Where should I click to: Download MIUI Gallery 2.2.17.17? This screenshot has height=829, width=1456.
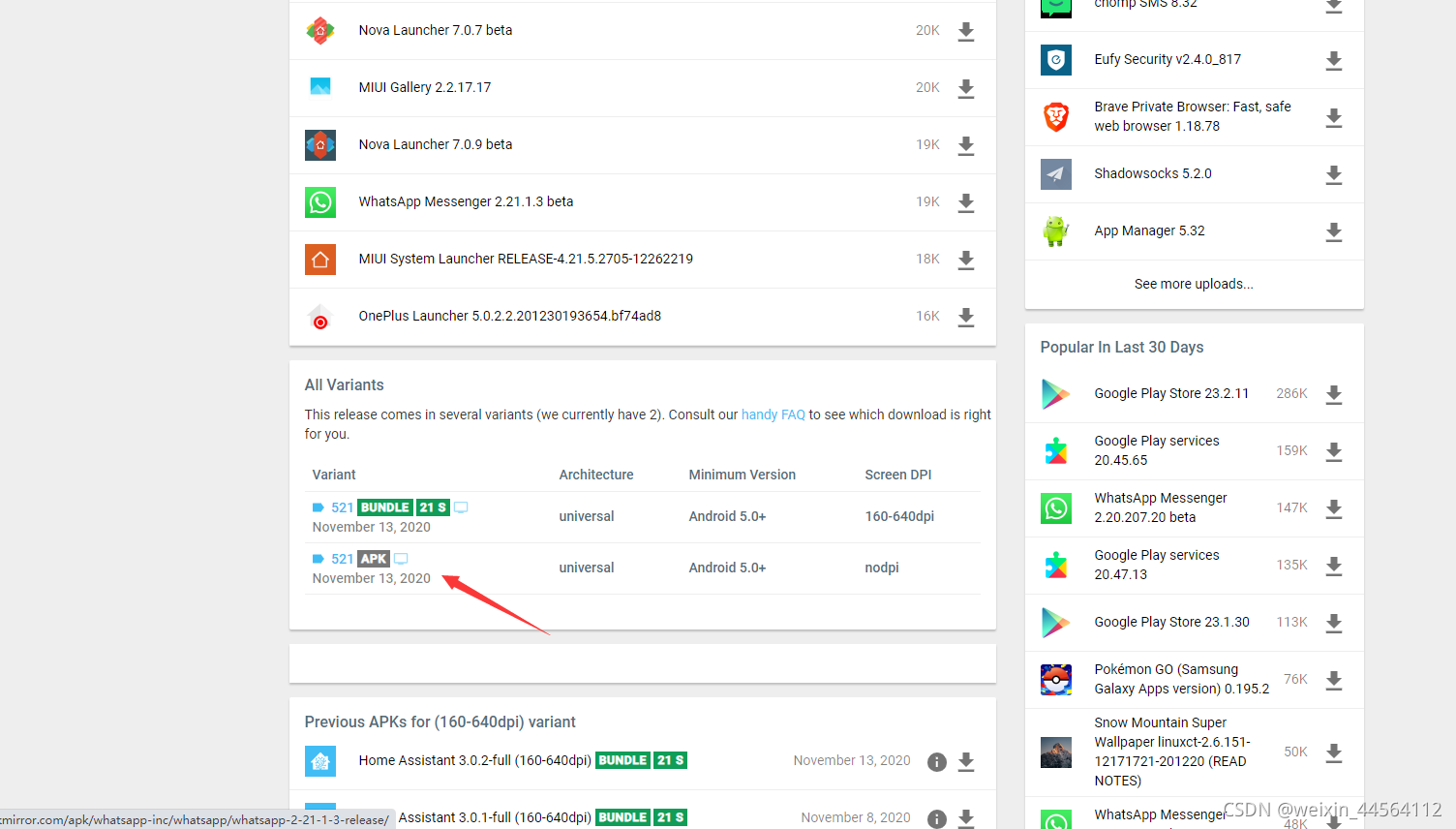(965, 89)
